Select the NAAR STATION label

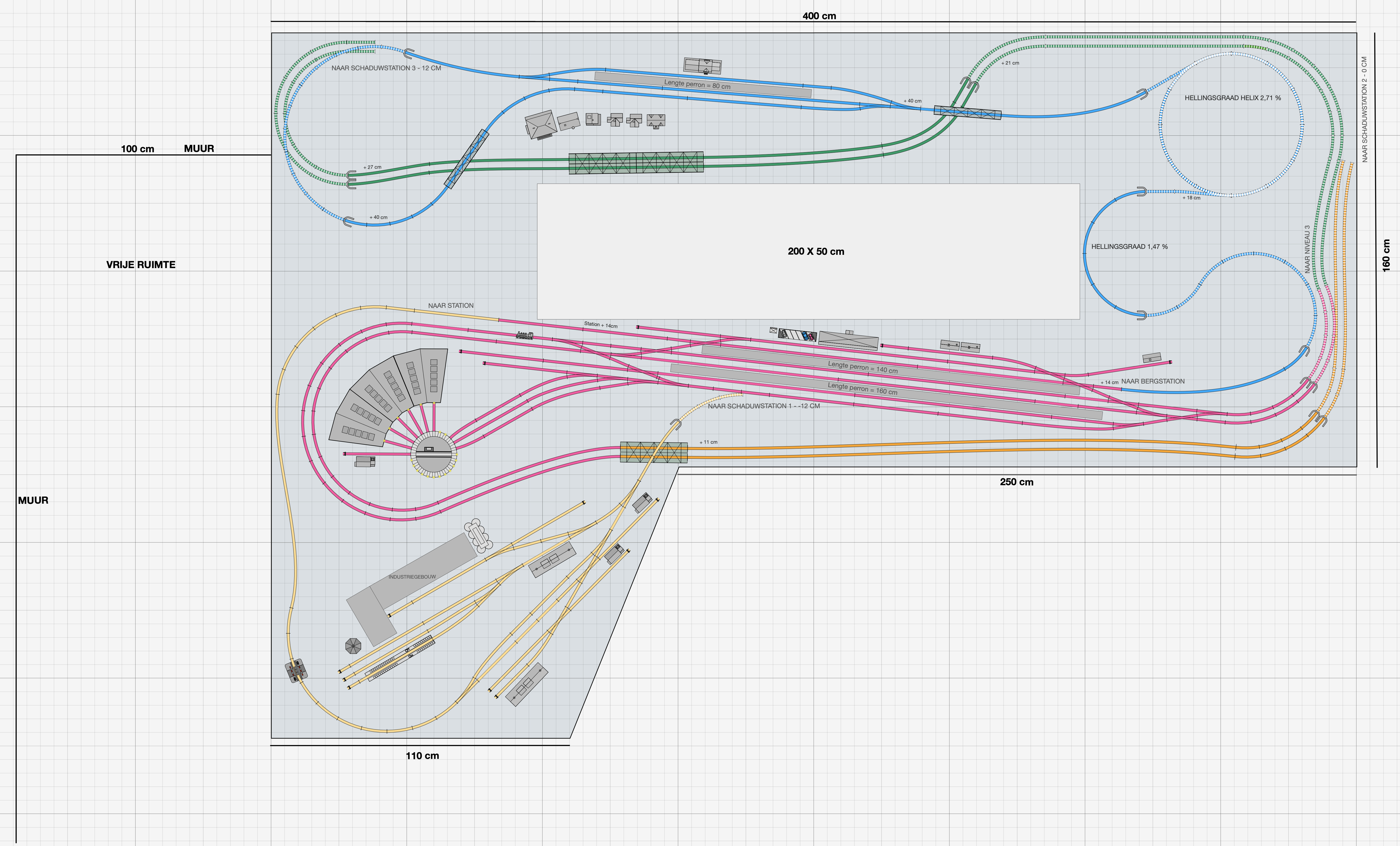pos(451,306)
